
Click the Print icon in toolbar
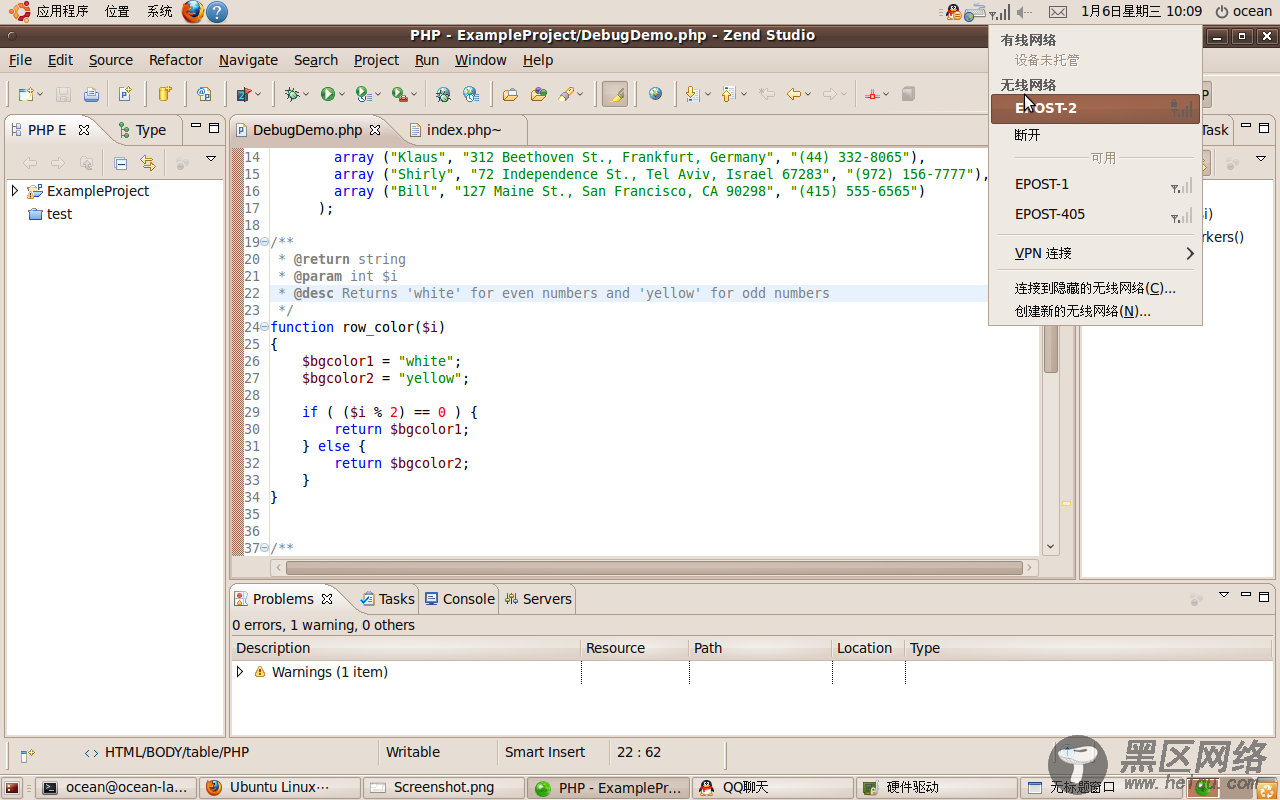[x=91, y=94]
